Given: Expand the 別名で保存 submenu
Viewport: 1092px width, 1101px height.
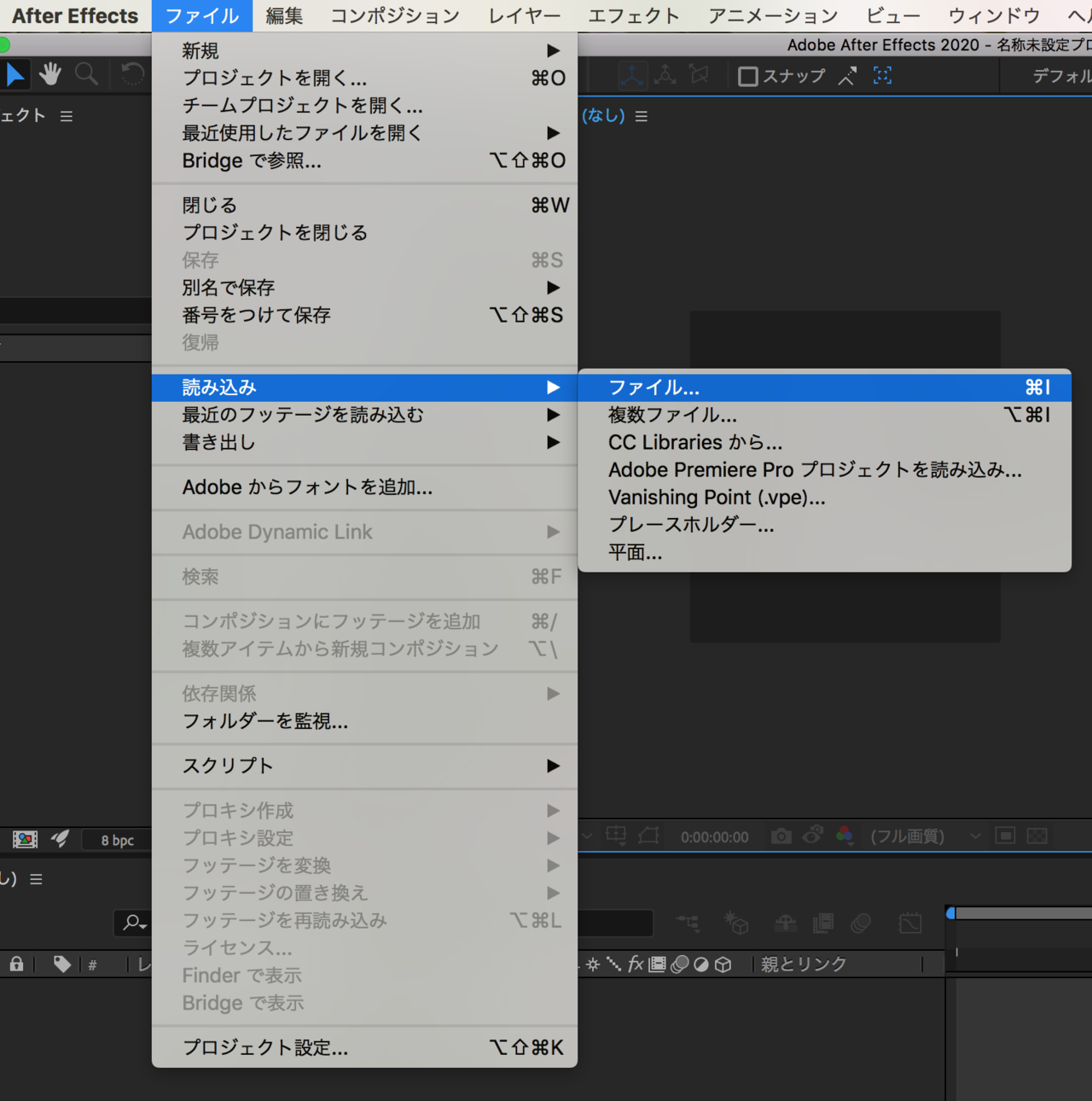Looking at the screenshot, I should 364,288.
